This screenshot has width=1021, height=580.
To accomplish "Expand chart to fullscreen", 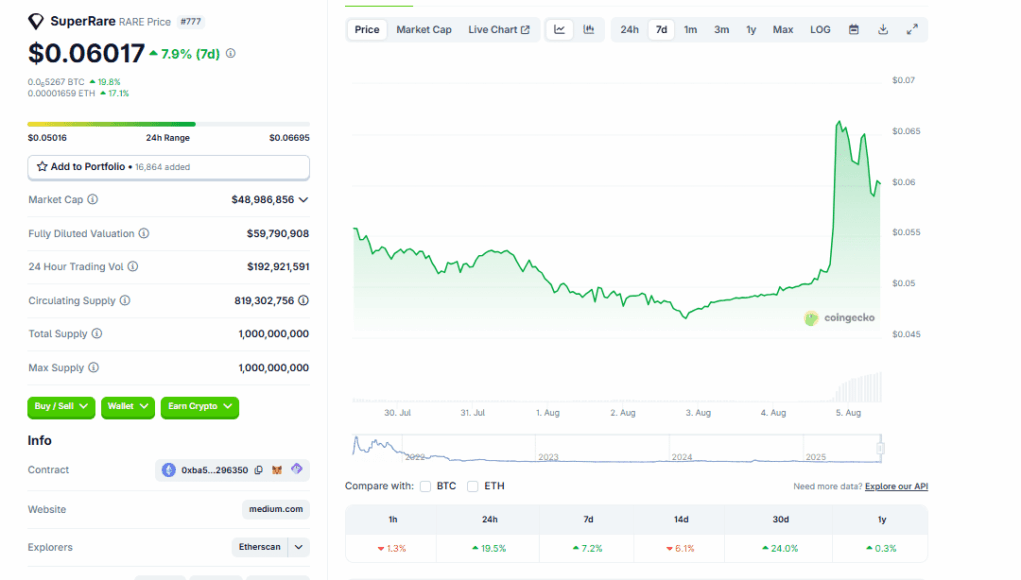I will click(x=912, y=29).
